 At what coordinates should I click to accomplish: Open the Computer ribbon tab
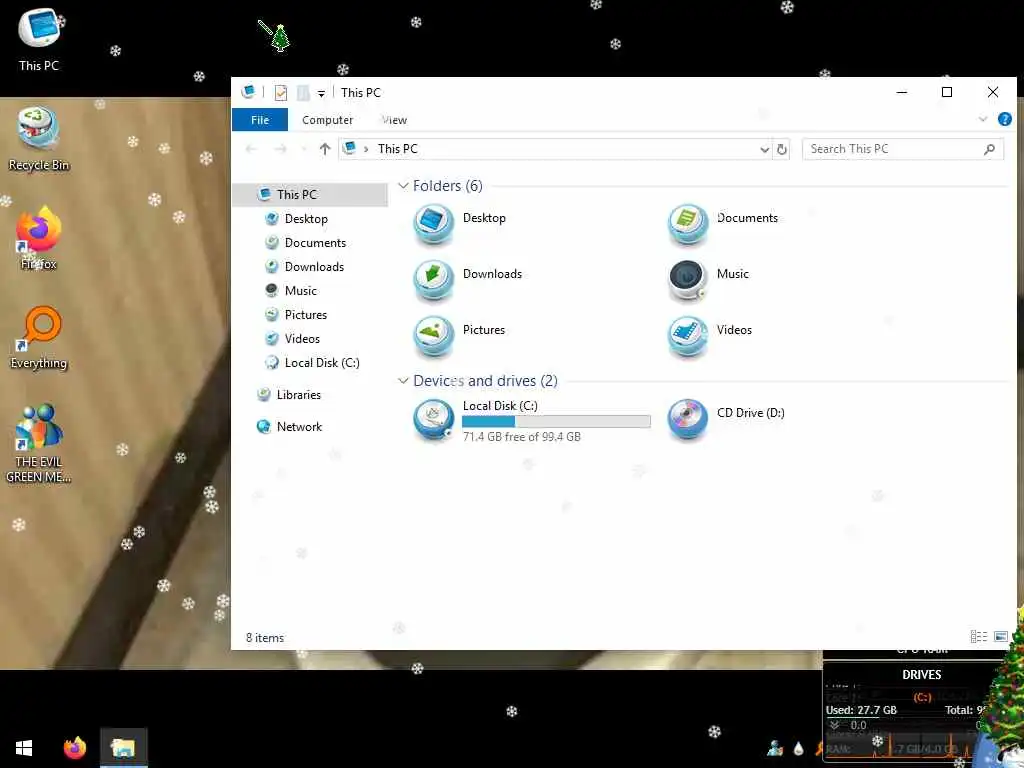(327, 120)
